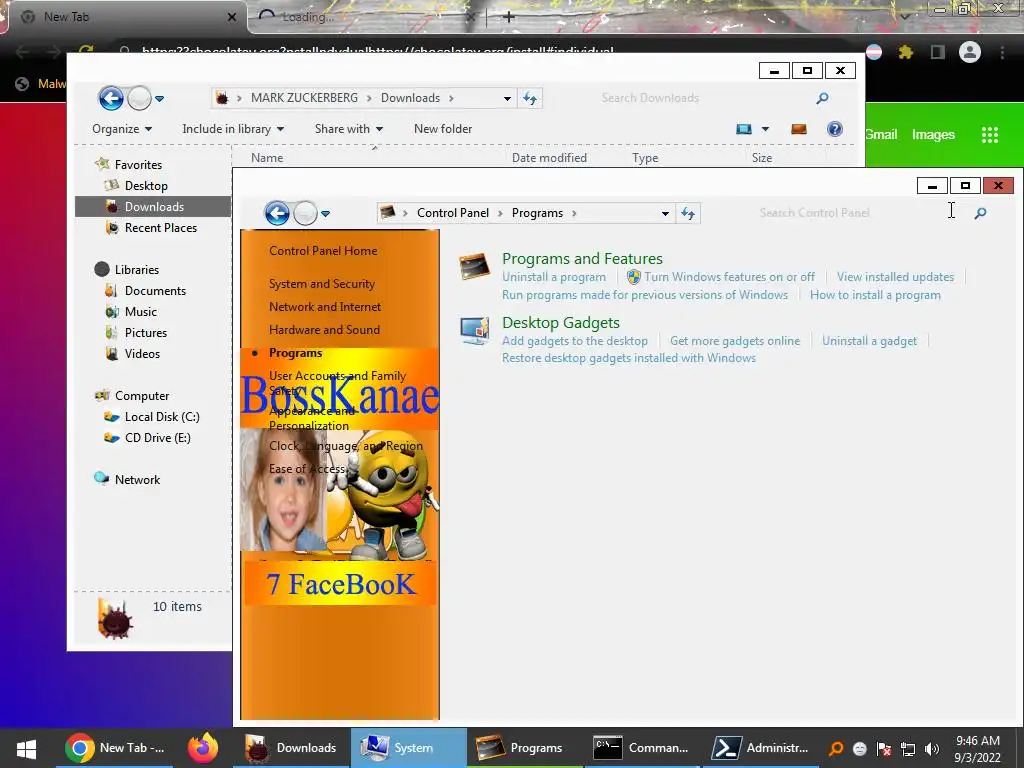
Task: Open Get more gadgets online link
Action: point(735,341)
